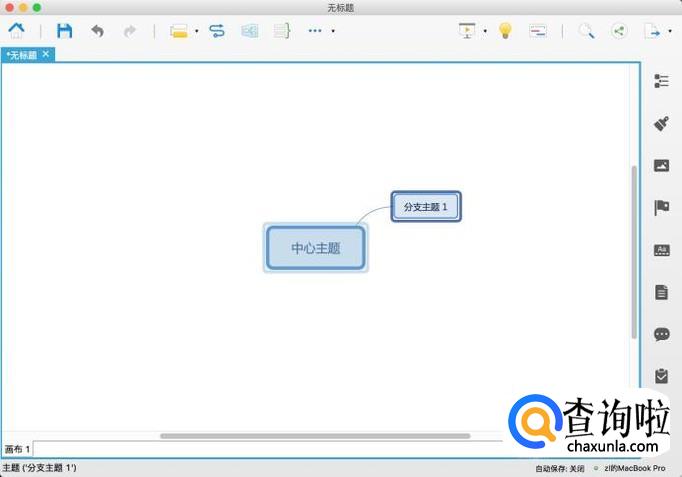Expand the more options ellipsis dropdown
This screenshot has height=477, width=682.
(333, 31)
